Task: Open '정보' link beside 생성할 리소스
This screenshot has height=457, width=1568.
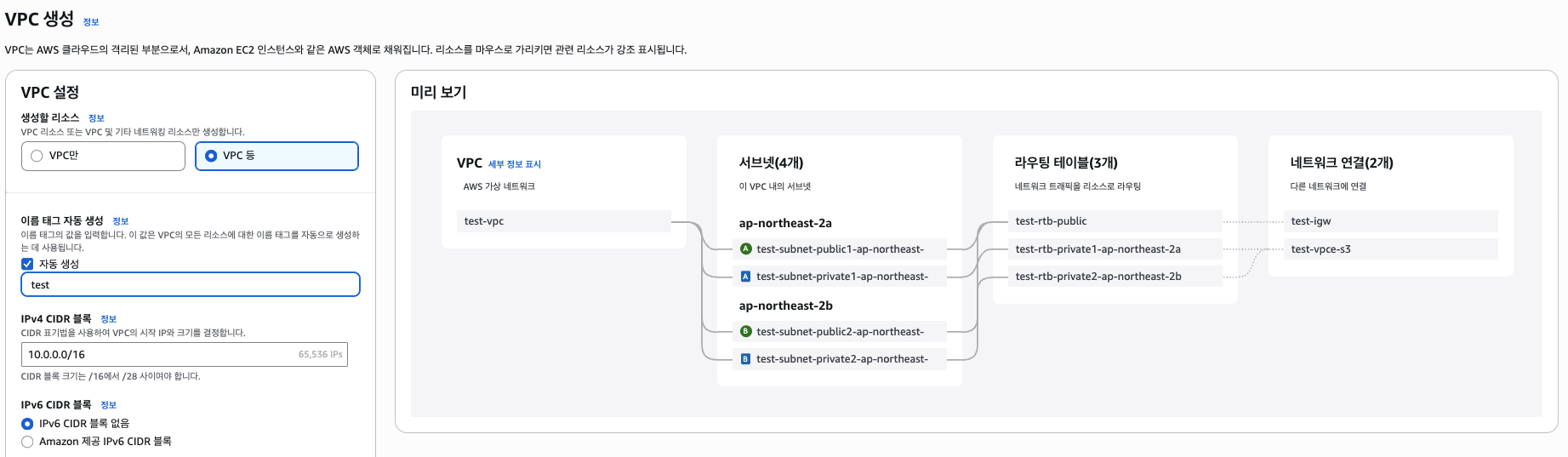Action: point(96,118)
